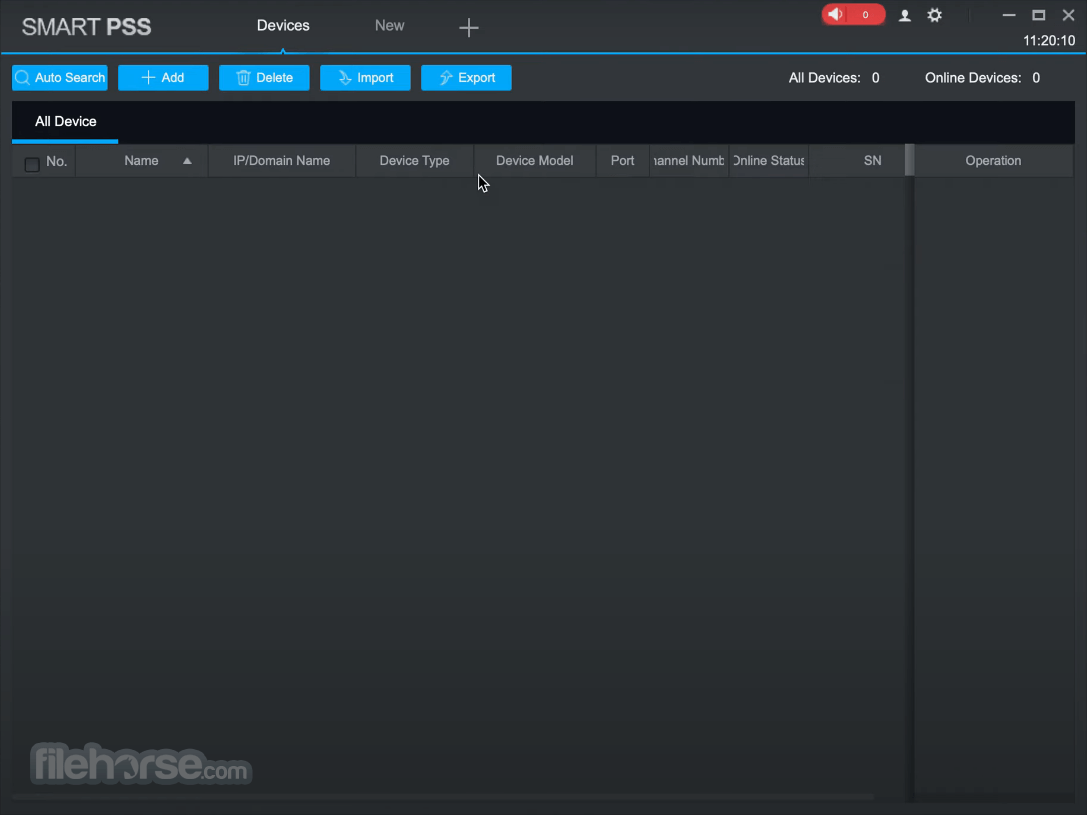Open the user account icon
This screenshot has width=1087, height=815.
click(904, 15)
